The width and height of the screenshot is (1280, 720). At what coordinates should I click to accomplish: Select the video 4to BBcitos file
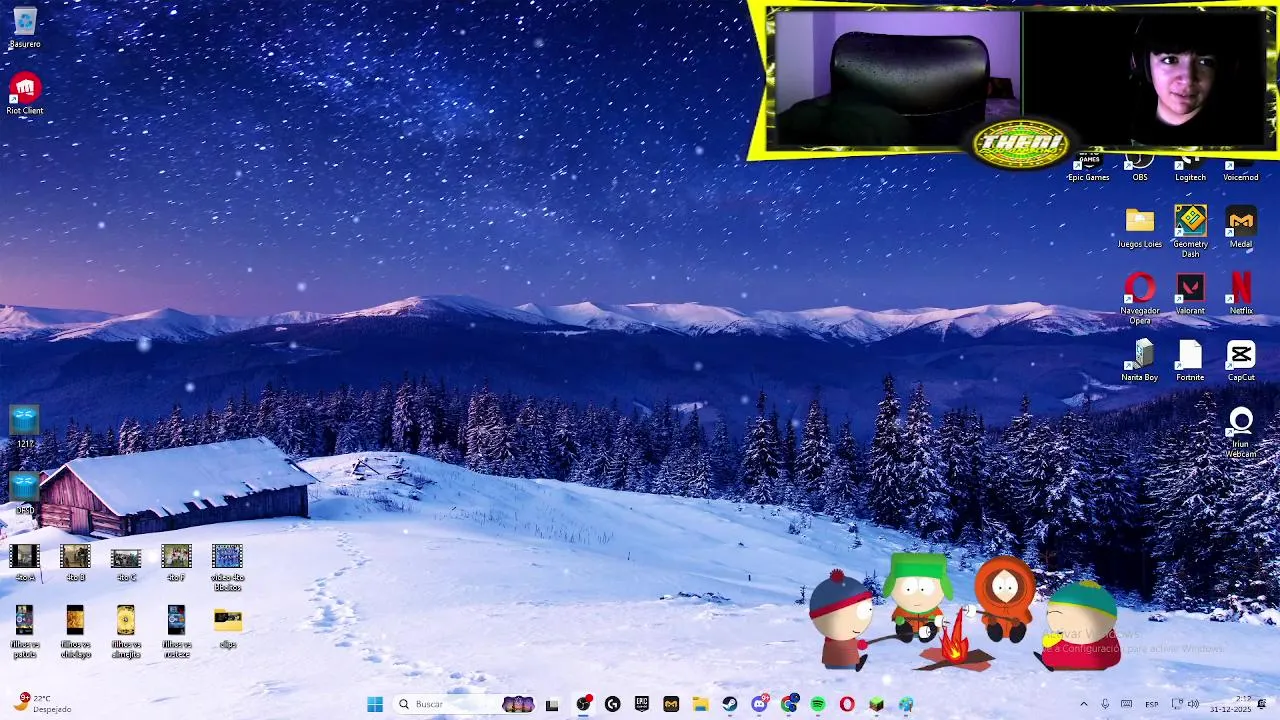pyautogui.click(x=227, y=567)
